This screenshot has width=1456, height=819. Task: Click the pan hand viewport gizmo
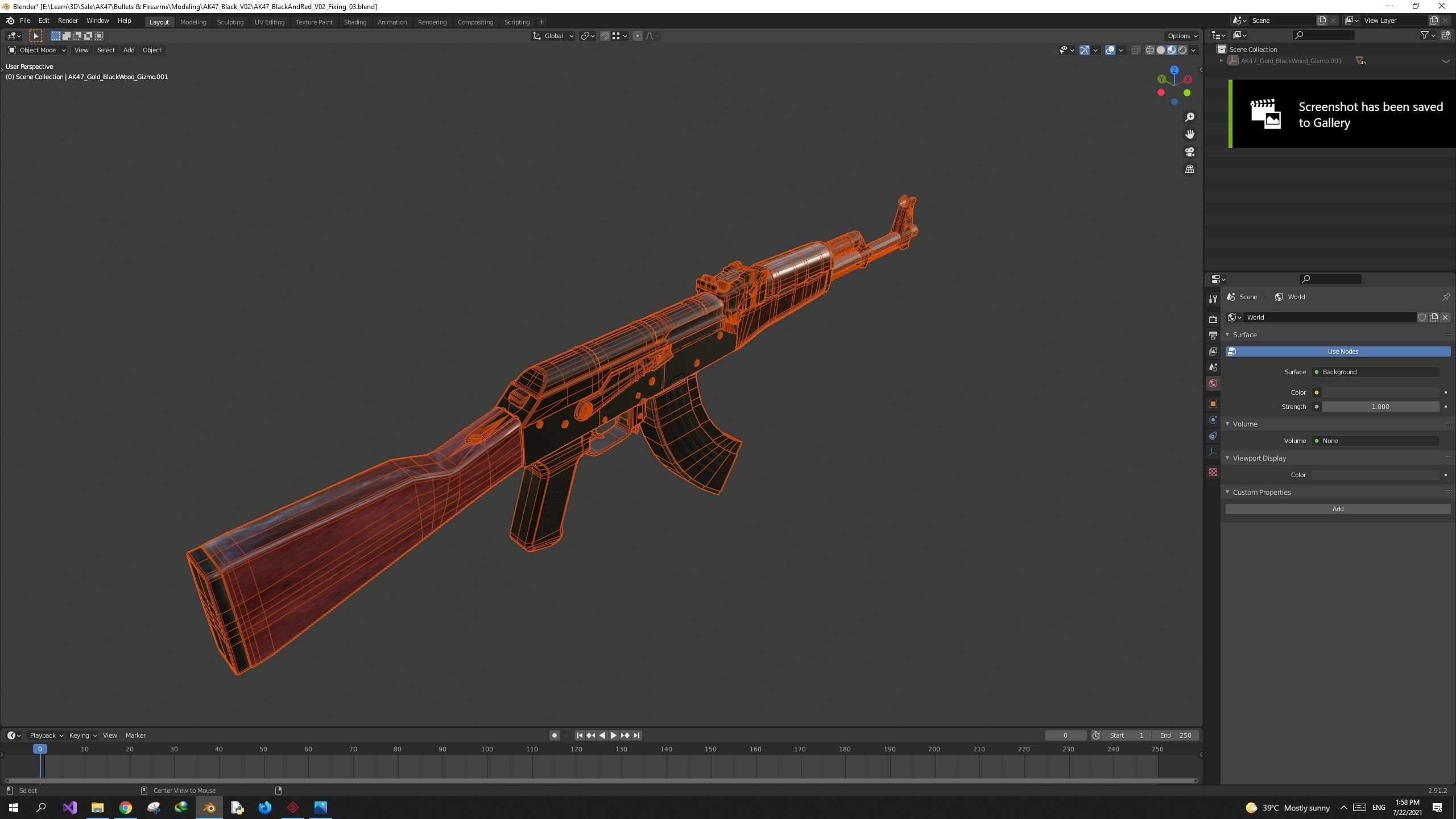click(1189, 134)
